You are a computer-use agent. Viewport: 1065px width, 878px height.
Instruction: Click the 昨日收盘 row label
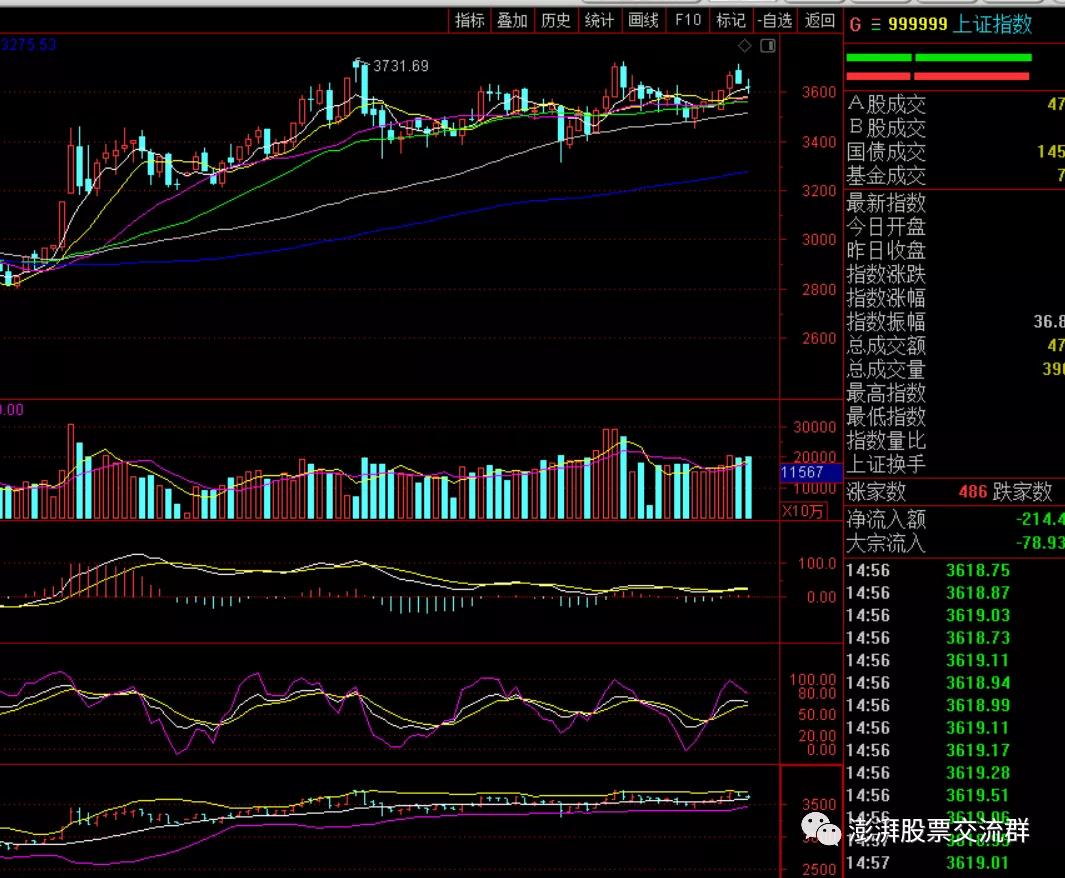886,251
